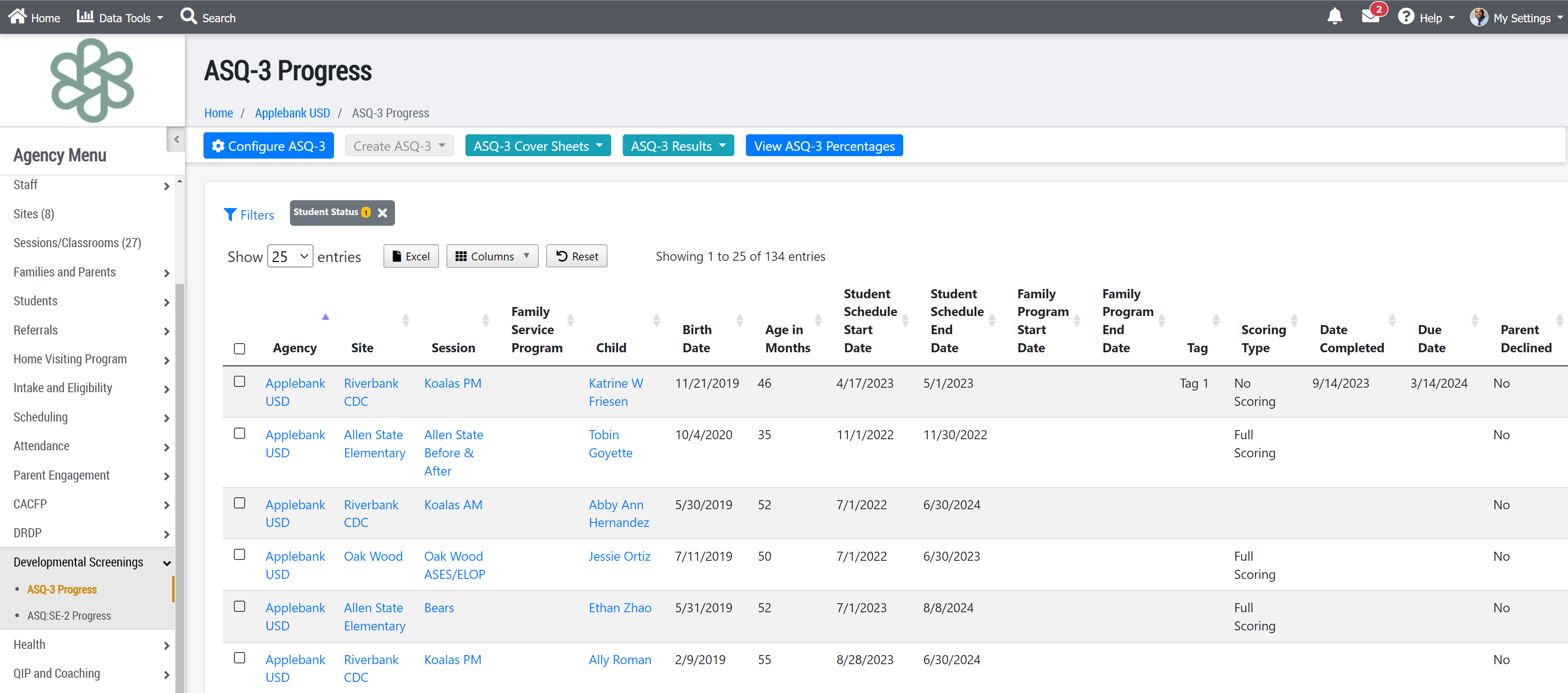Expand the ASQ-3 Cover Sheets dropdown
Viewport: 1568px width, 693px height.
pyautogui.click(x=537, y=146)
